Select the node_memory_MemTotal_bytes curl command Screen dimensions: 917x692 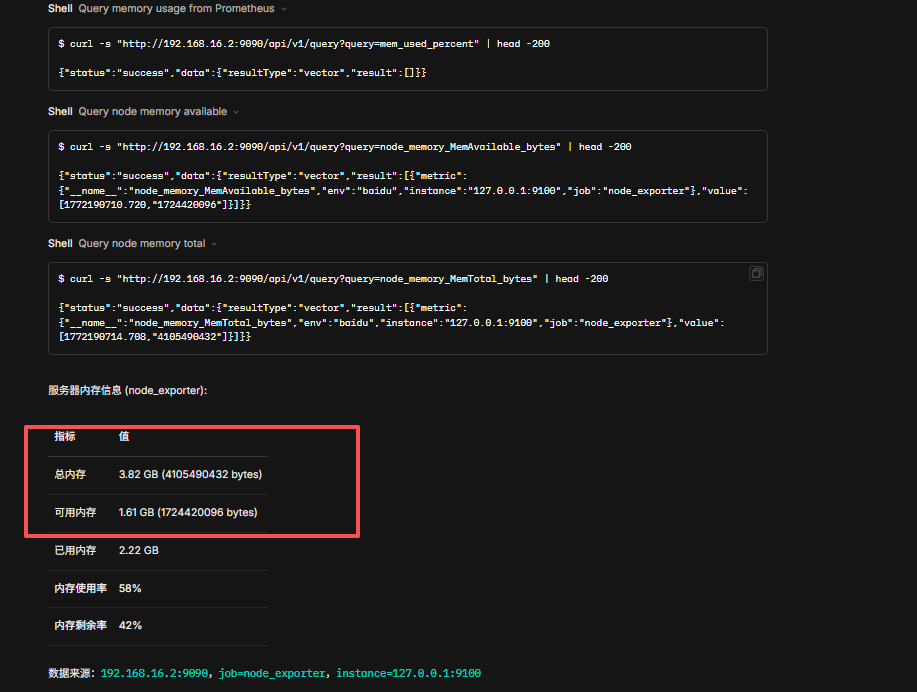pyautogui.click(x=333, y=279)
